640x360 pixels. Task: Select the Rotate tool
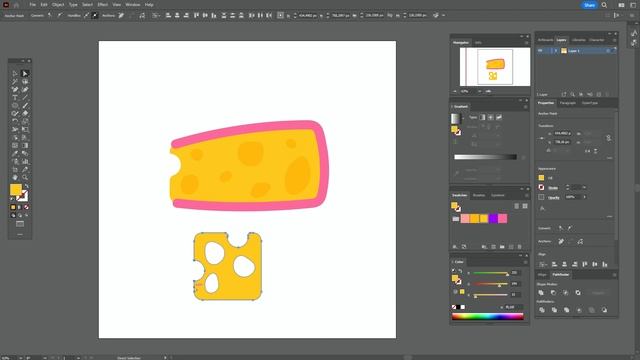[x=15, y=121]
